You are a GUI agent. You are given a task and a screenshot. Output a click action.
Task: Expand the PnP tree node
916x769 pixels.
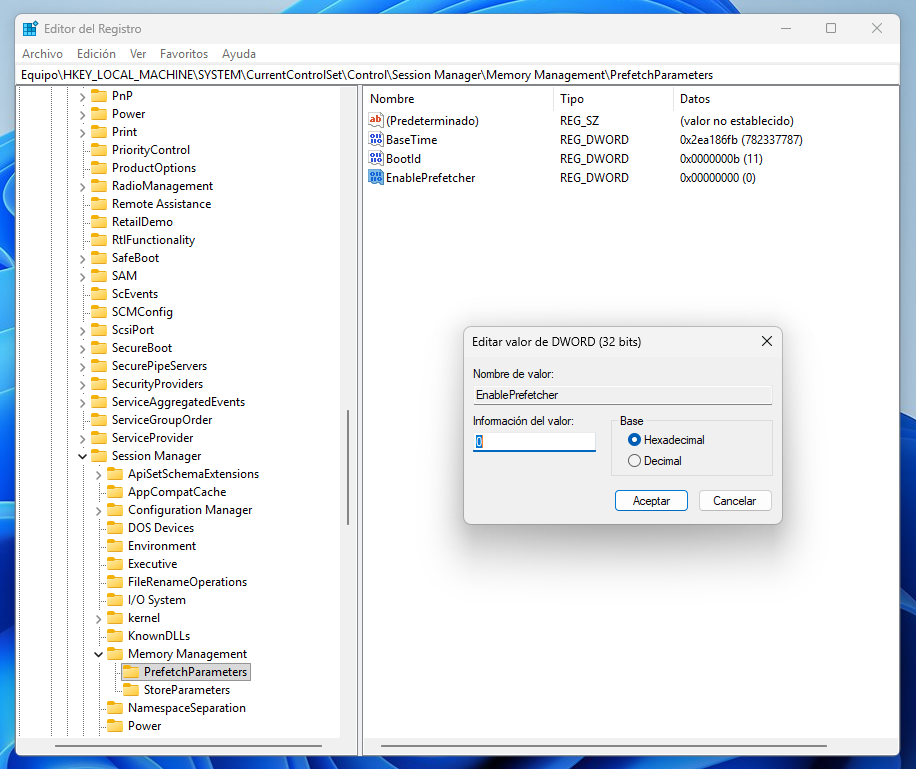coord(82,96)
